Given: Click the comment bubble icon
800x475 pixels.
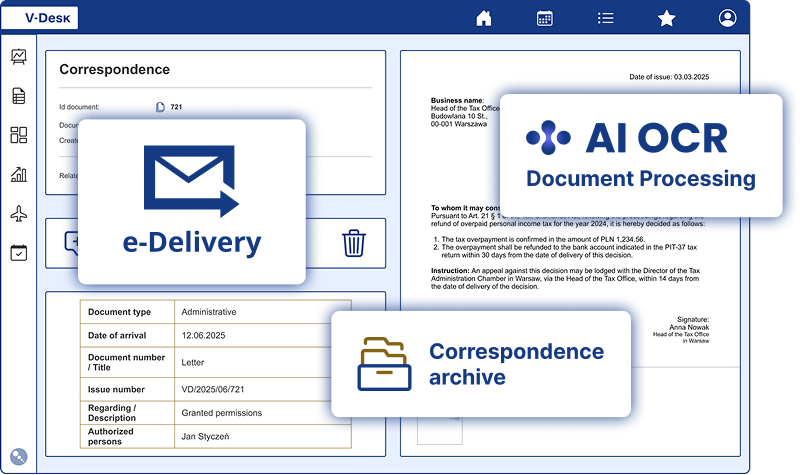Looking at the screenshot, I should [71, 243].
